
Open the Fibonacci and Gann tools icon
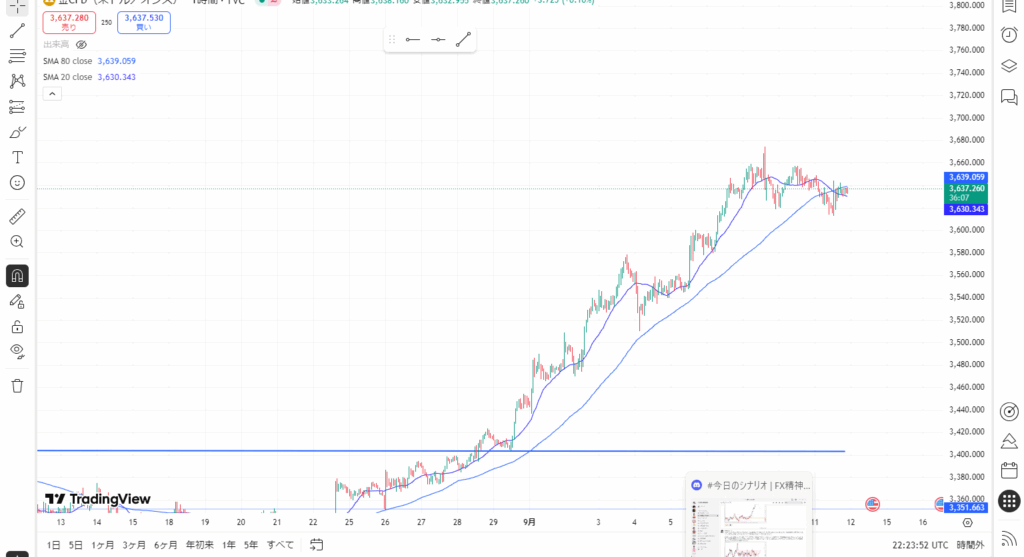pos(17,56)
